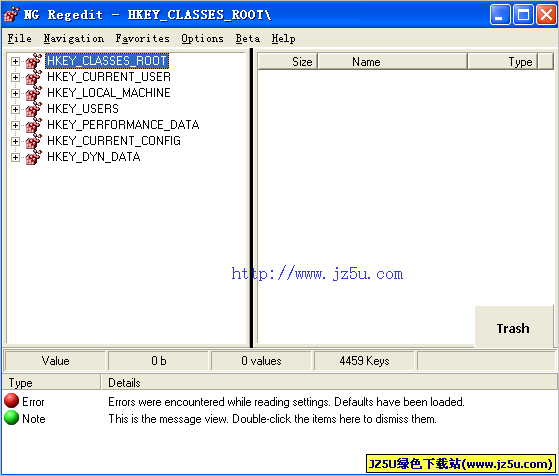Click the HKEY_USERS registry cube icon
Viewport: 559px width, 476px height.
pyautogui.click(x=34, y=109)
